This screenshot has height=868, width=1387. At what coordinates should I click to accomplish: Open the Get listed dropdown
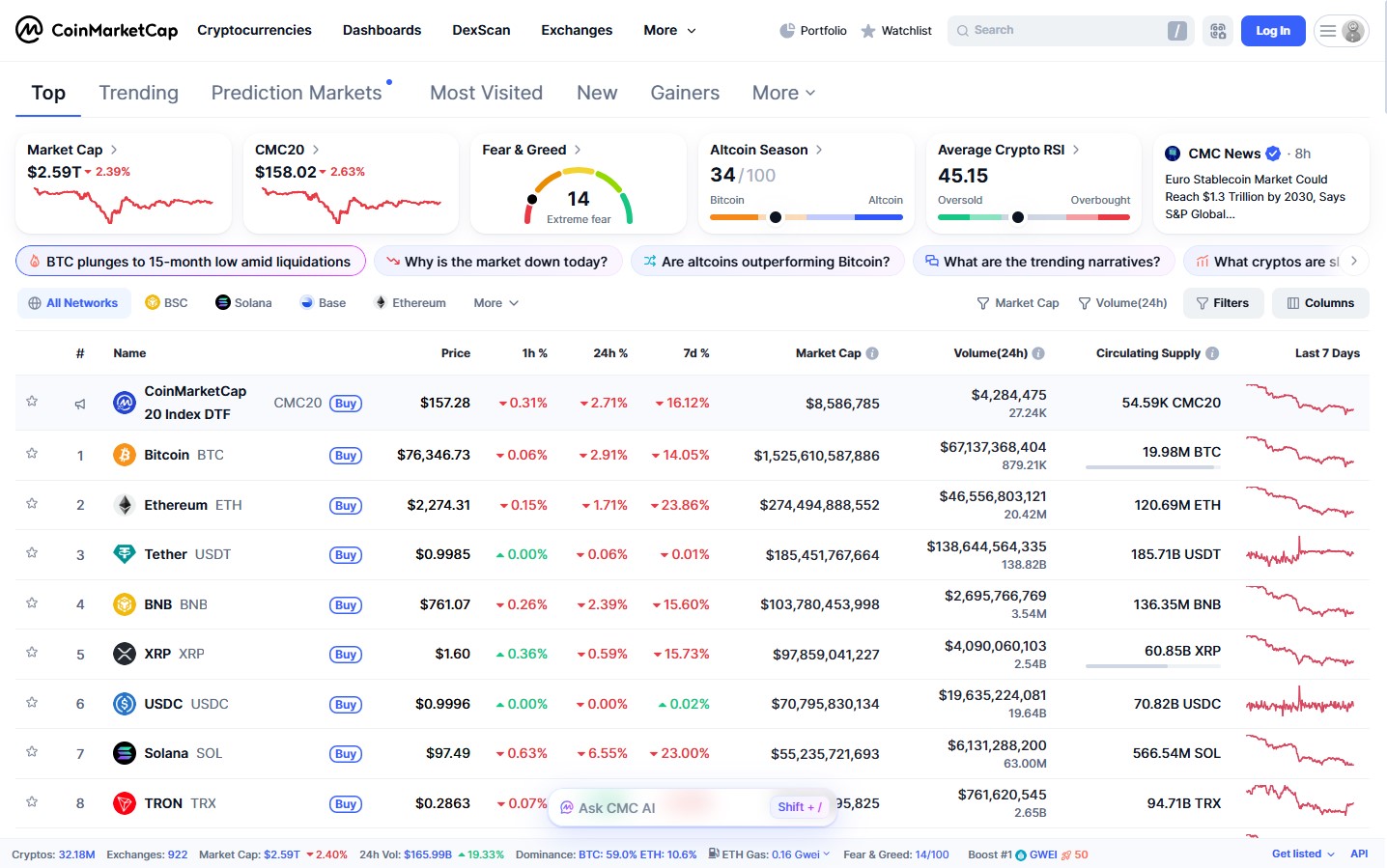click(x=1302, y=854)
